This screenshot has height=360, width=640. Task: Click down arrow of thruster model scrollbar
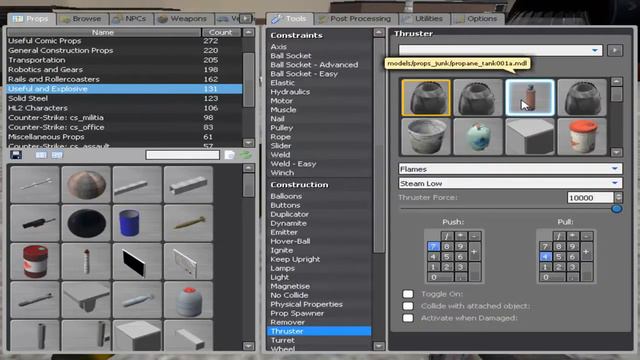(x=616, y=152)
